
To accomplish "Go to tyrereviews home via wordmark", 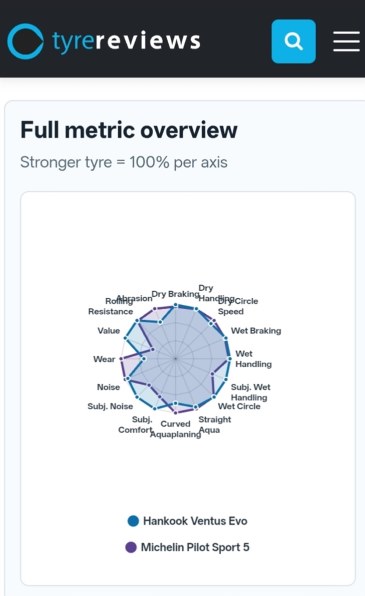I will (x=126, y=41).
